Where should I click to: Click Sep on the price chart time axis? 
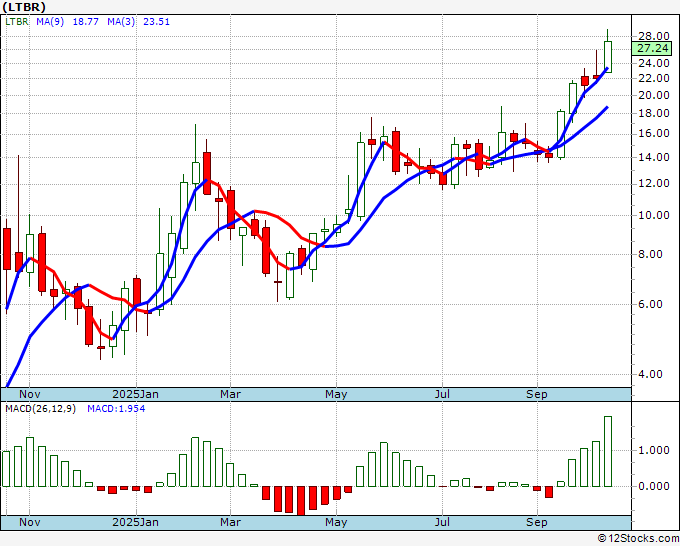click(x=537, y=394)
